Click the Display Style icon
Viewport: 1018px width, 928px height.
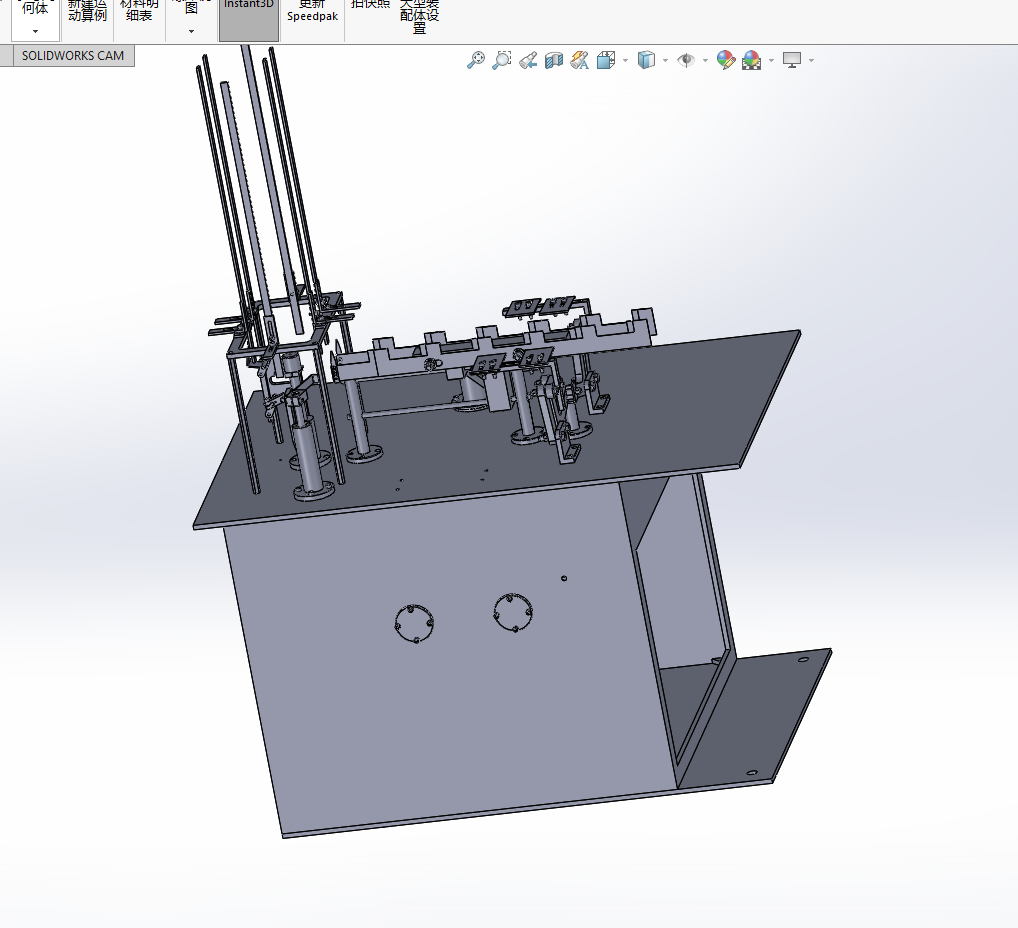pyautogui.click(x=646, y=60)
